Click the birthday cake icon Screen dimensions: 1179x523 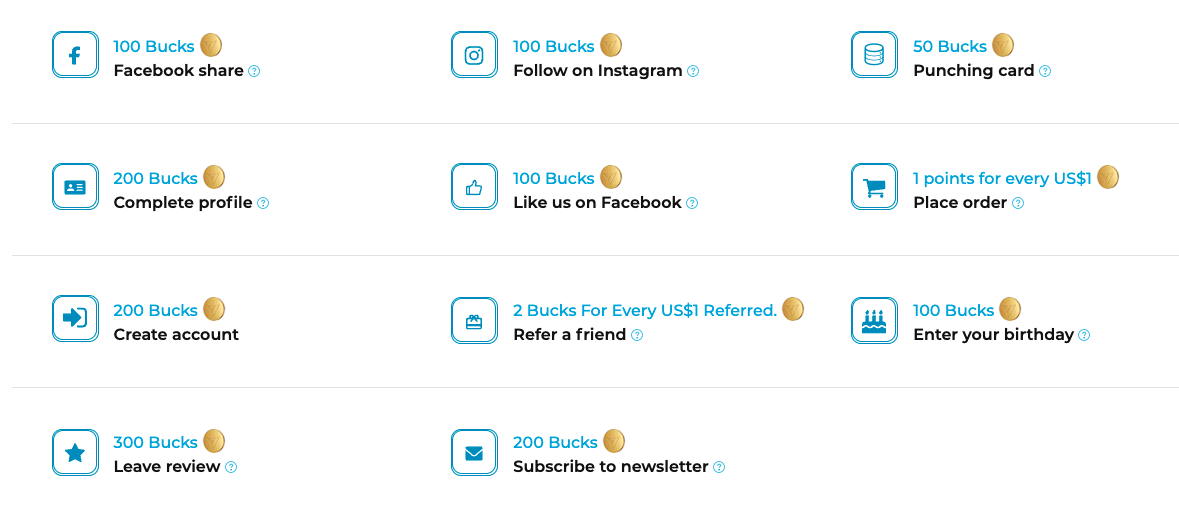(x=874, y=321)
